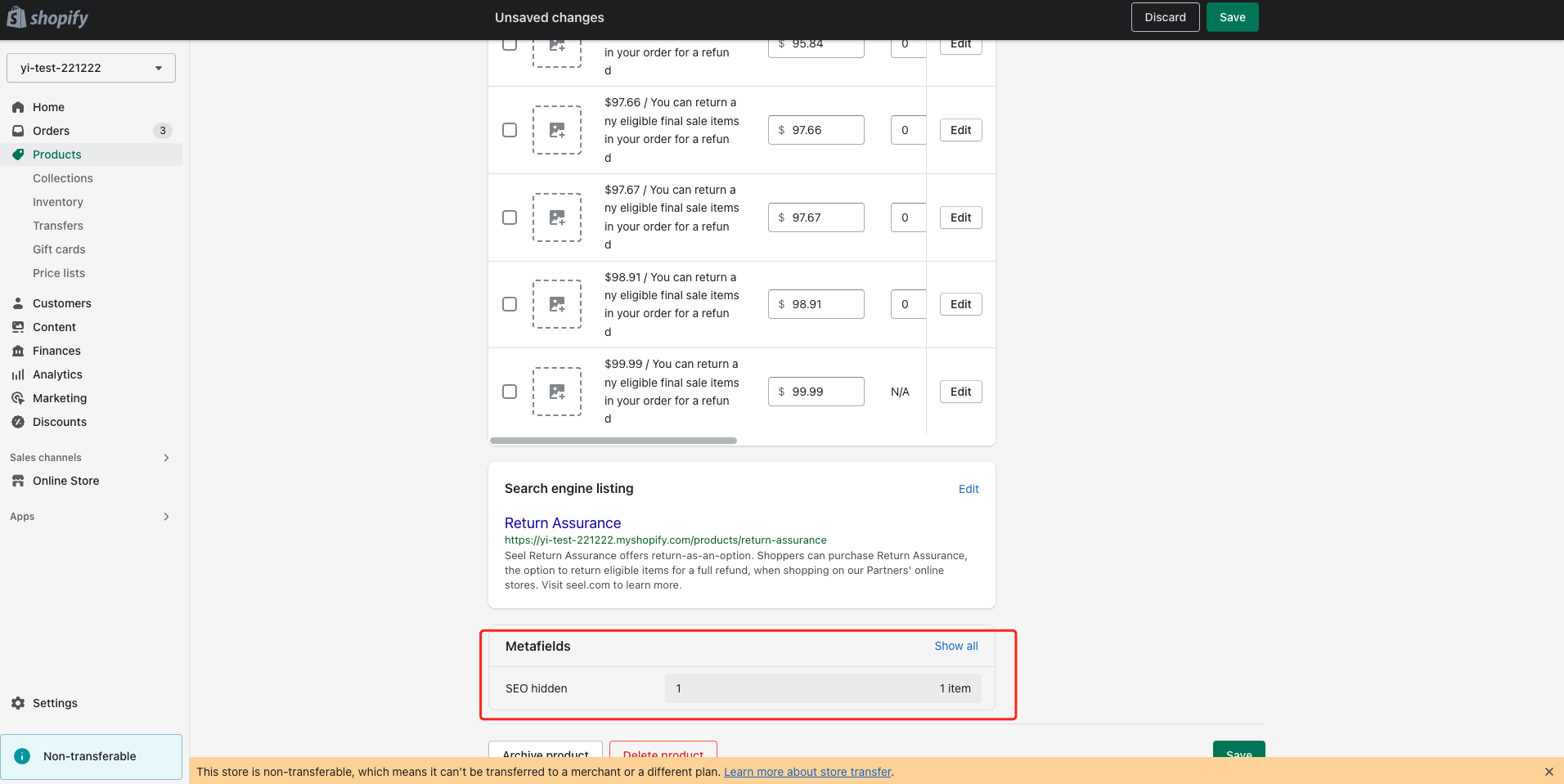Tick the $99.99 variant checkbox
Screen dimensions: 1564x784
pyautogui.click(x=510, y=392)
